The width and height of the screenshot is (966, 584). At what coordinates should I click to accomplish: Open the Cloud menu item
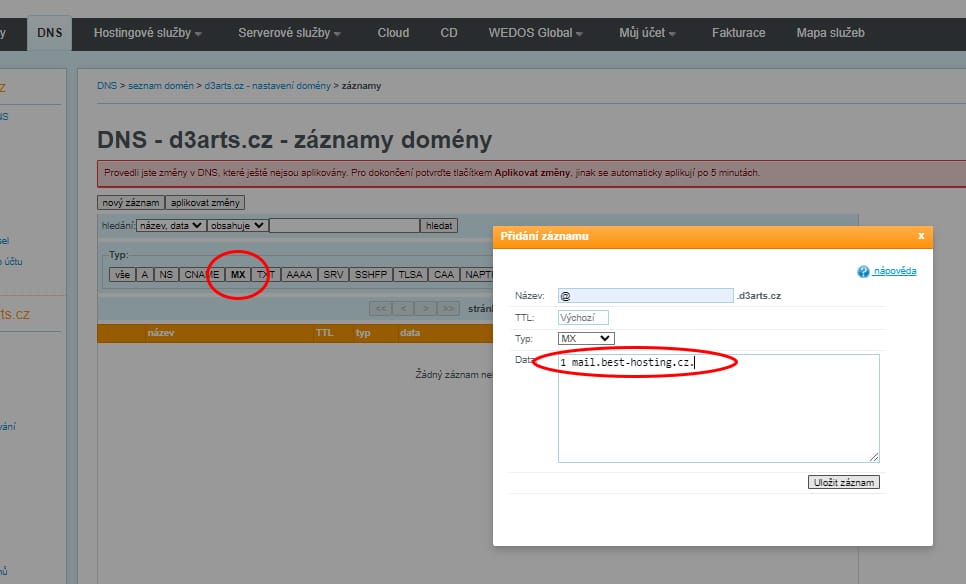[x=393, y=33]
